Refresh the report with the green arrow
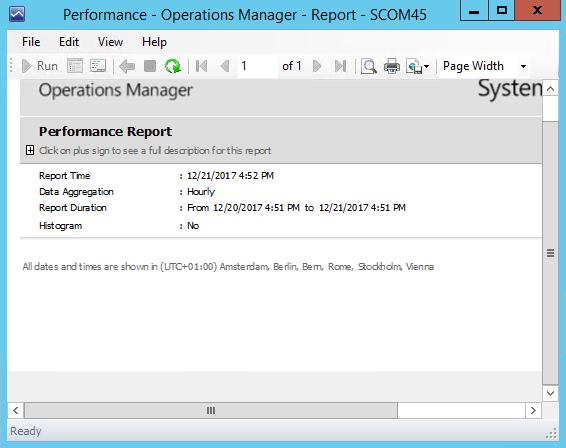 (173, 66)
